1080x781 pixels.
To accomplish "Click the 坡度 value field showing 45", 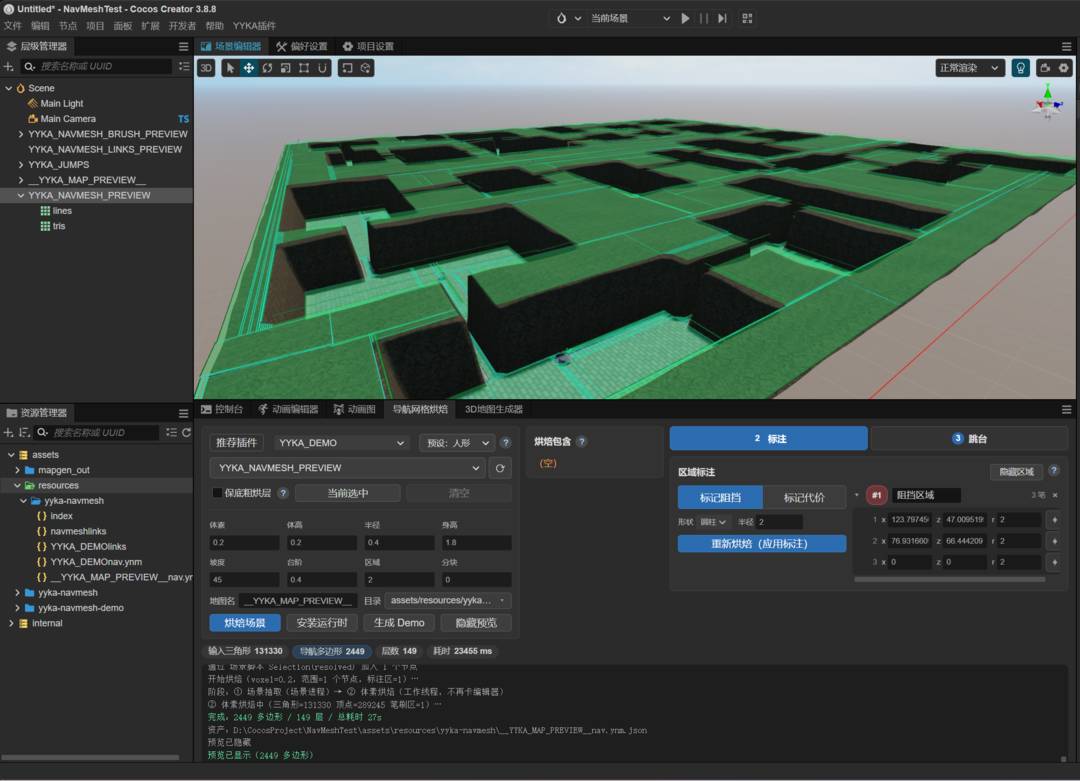I will (244, 580).
